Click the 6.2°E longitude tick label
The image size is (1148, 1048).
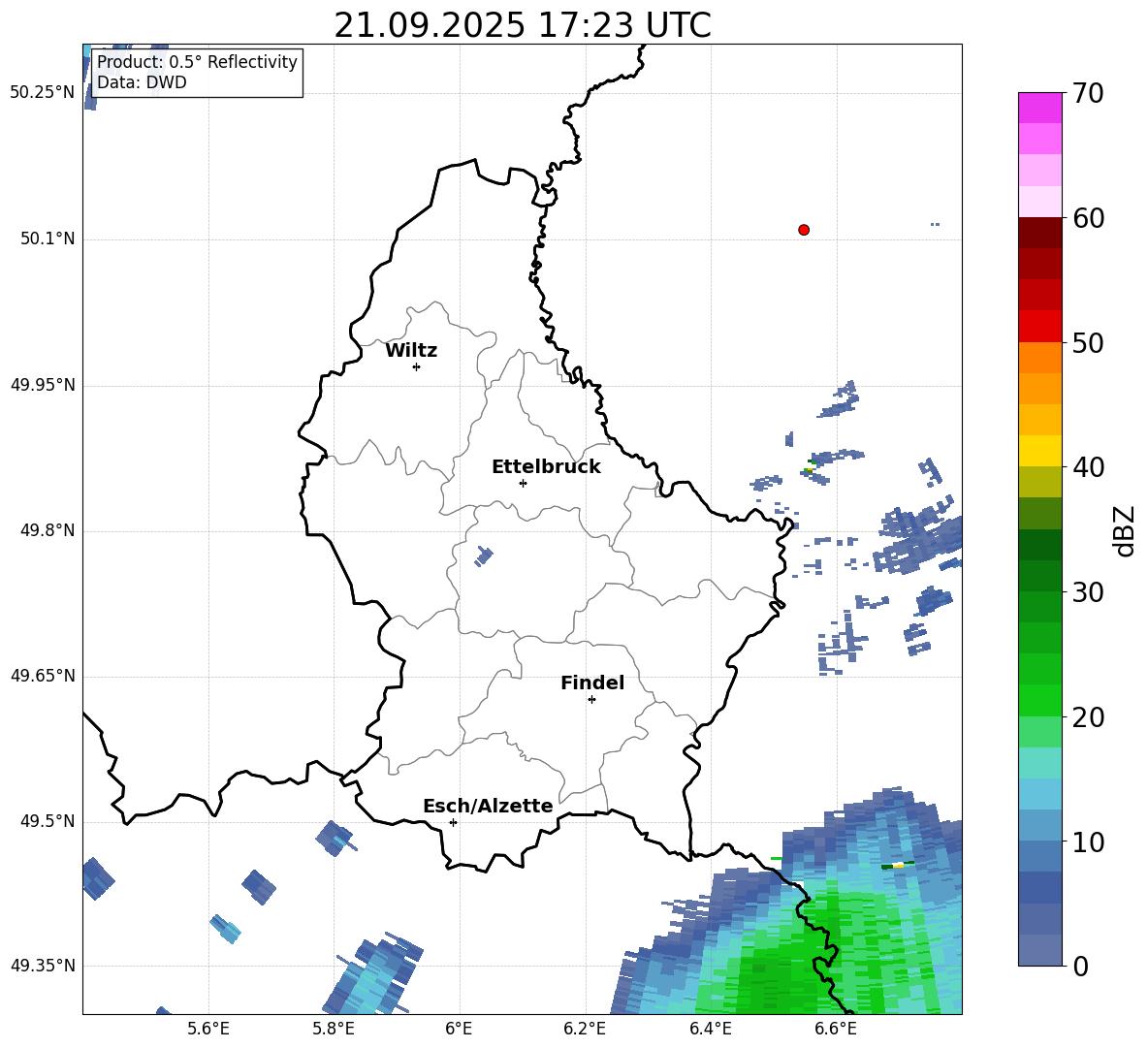coord(585,1029)
